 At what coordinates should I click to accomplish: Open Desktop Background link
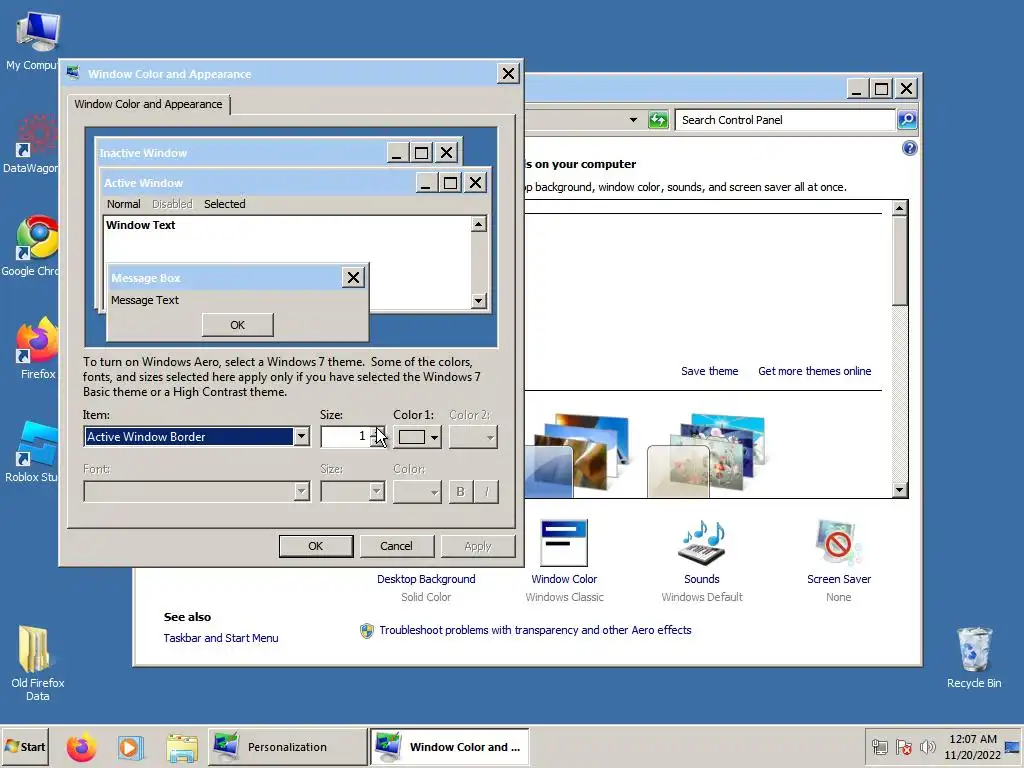click(x=426, y=579)
